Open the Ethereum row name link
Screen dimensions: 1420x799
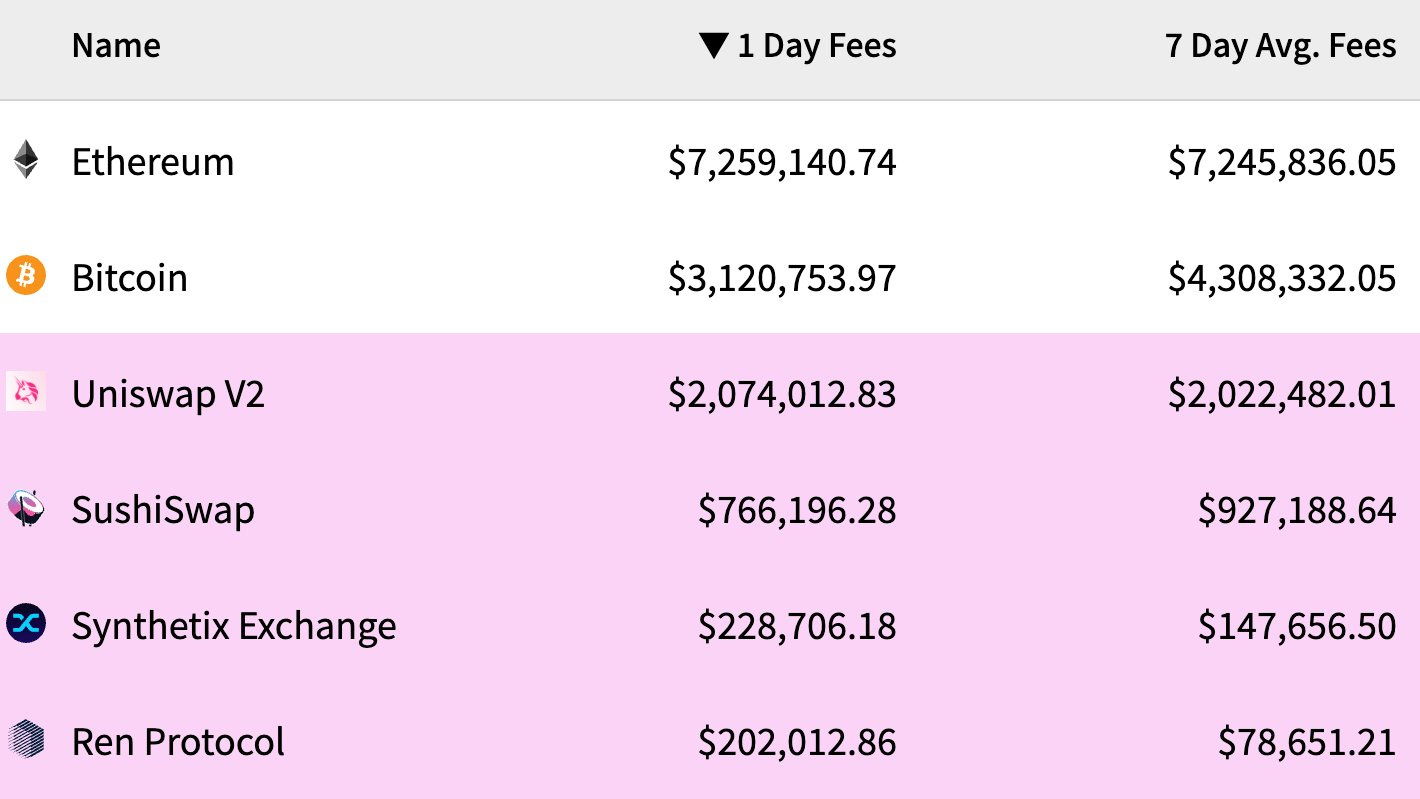click(x=153, y=161)
